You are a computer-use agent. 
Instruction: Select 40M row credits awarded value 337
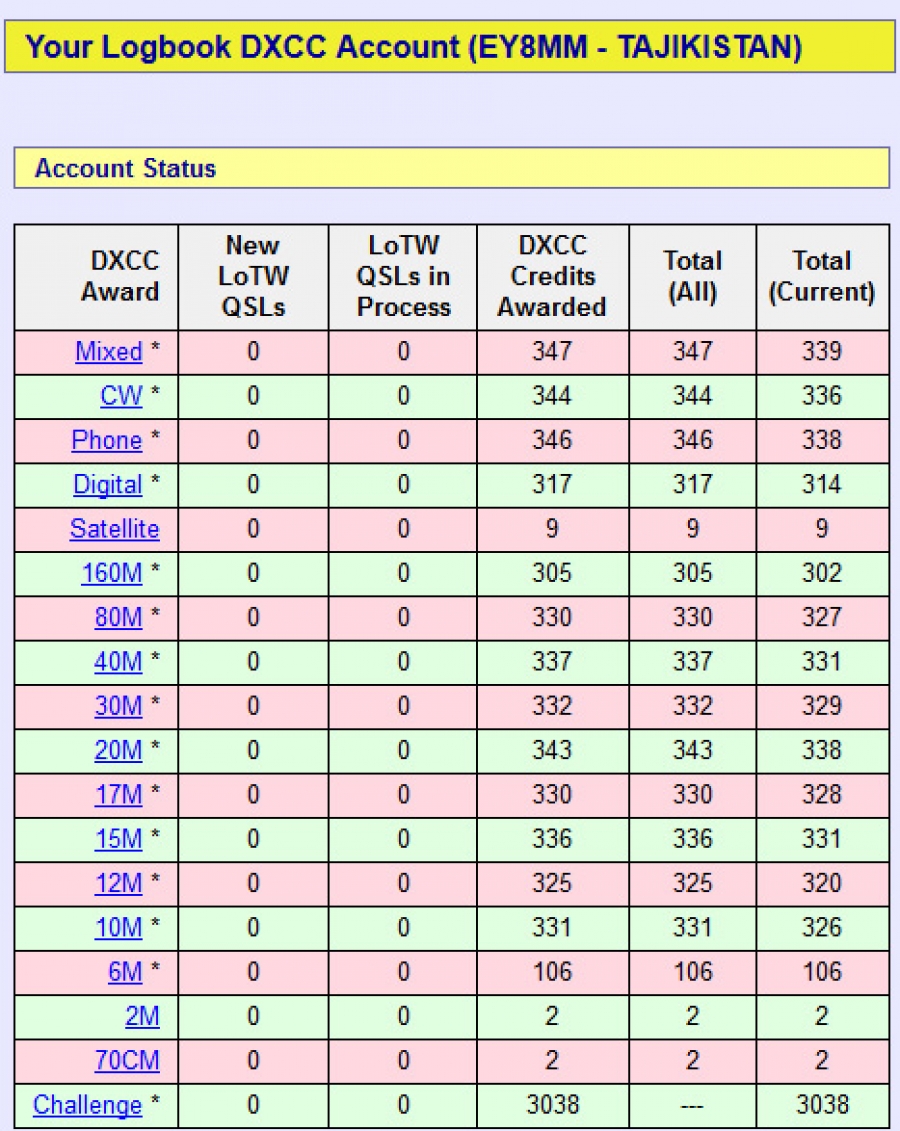[x=552, y=662]
